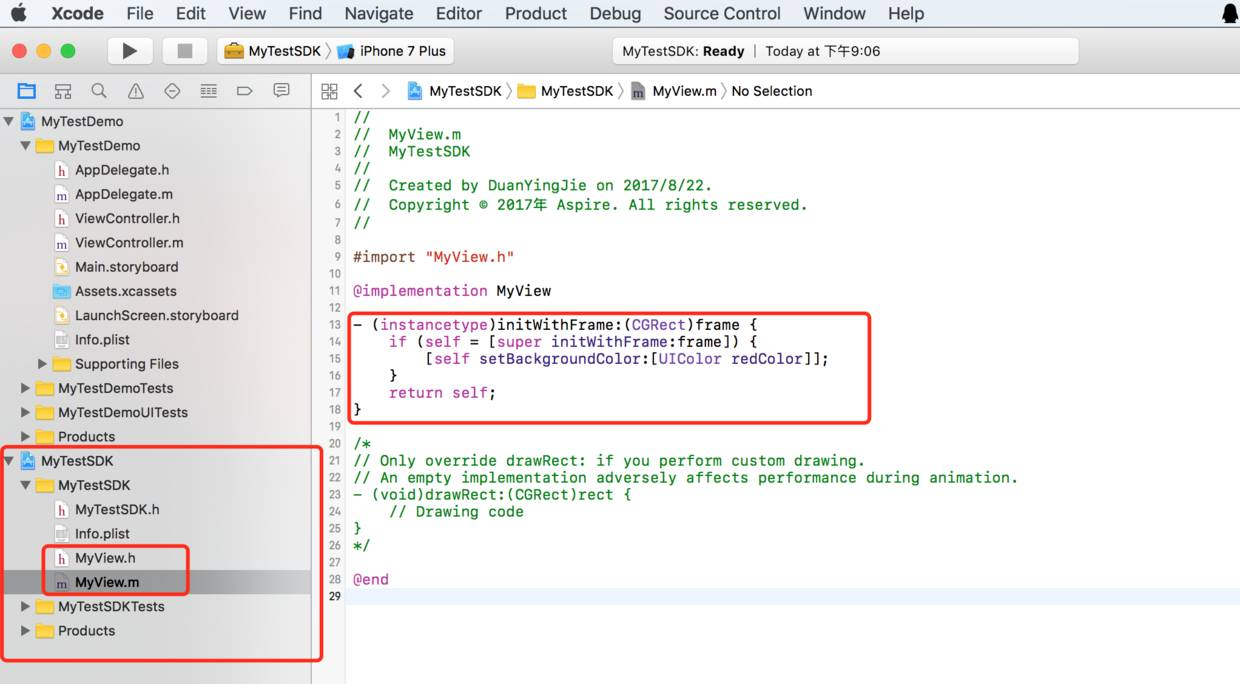Viewport: 1240px width, 684px height.
Task: Open the Product menu
Action: point(536,13)
